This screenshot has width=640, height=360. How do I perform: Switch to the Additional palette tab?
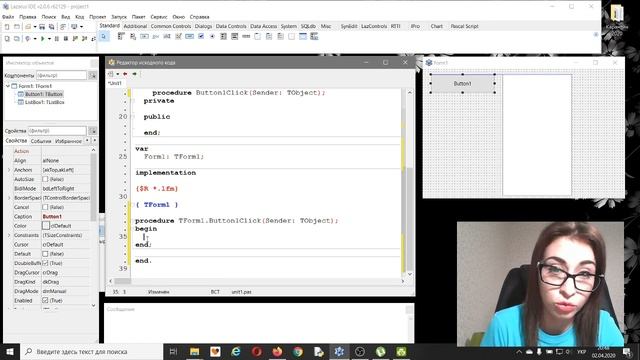(135, 26)
